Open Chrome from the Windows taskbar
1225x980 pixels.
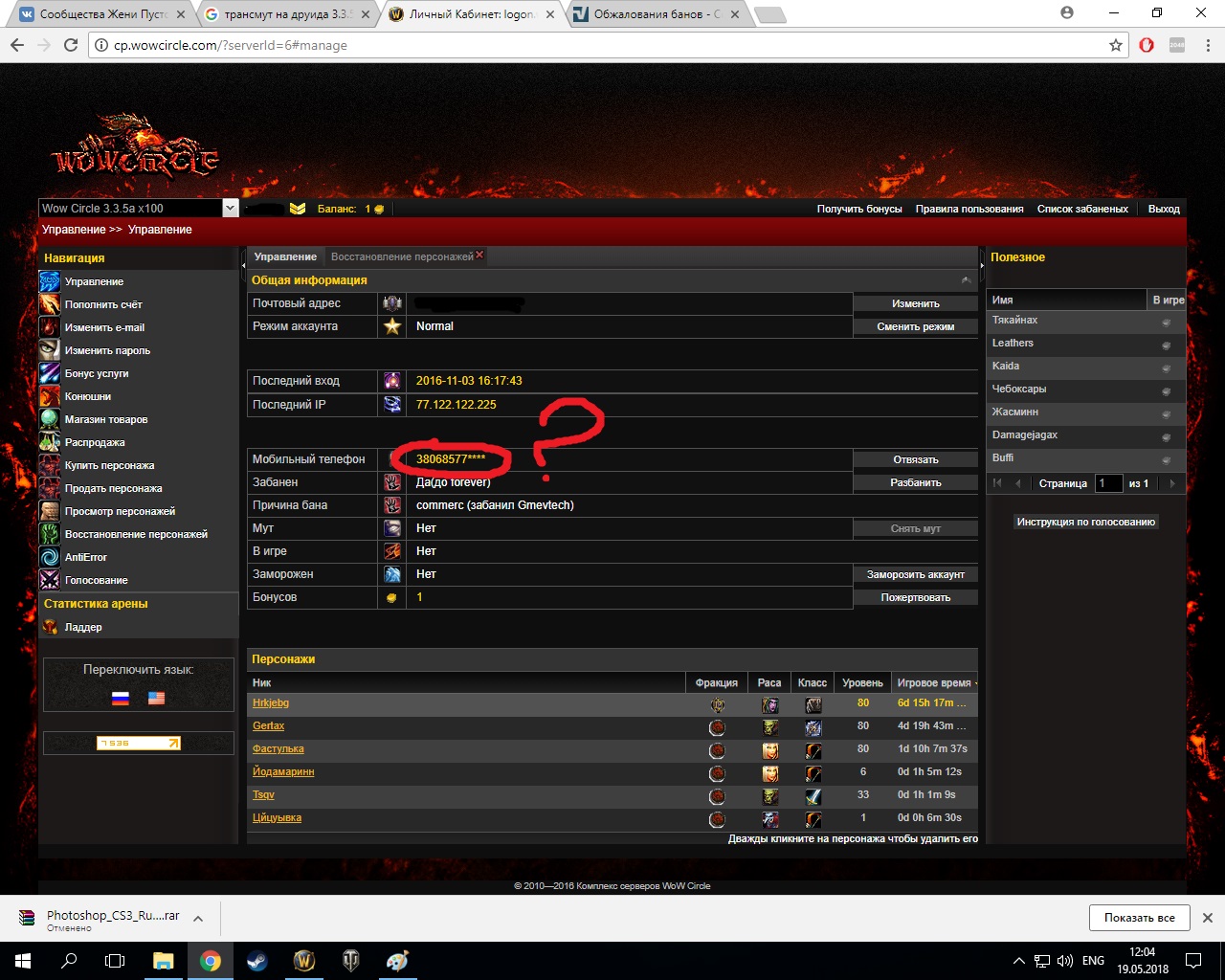pos(211,961)
